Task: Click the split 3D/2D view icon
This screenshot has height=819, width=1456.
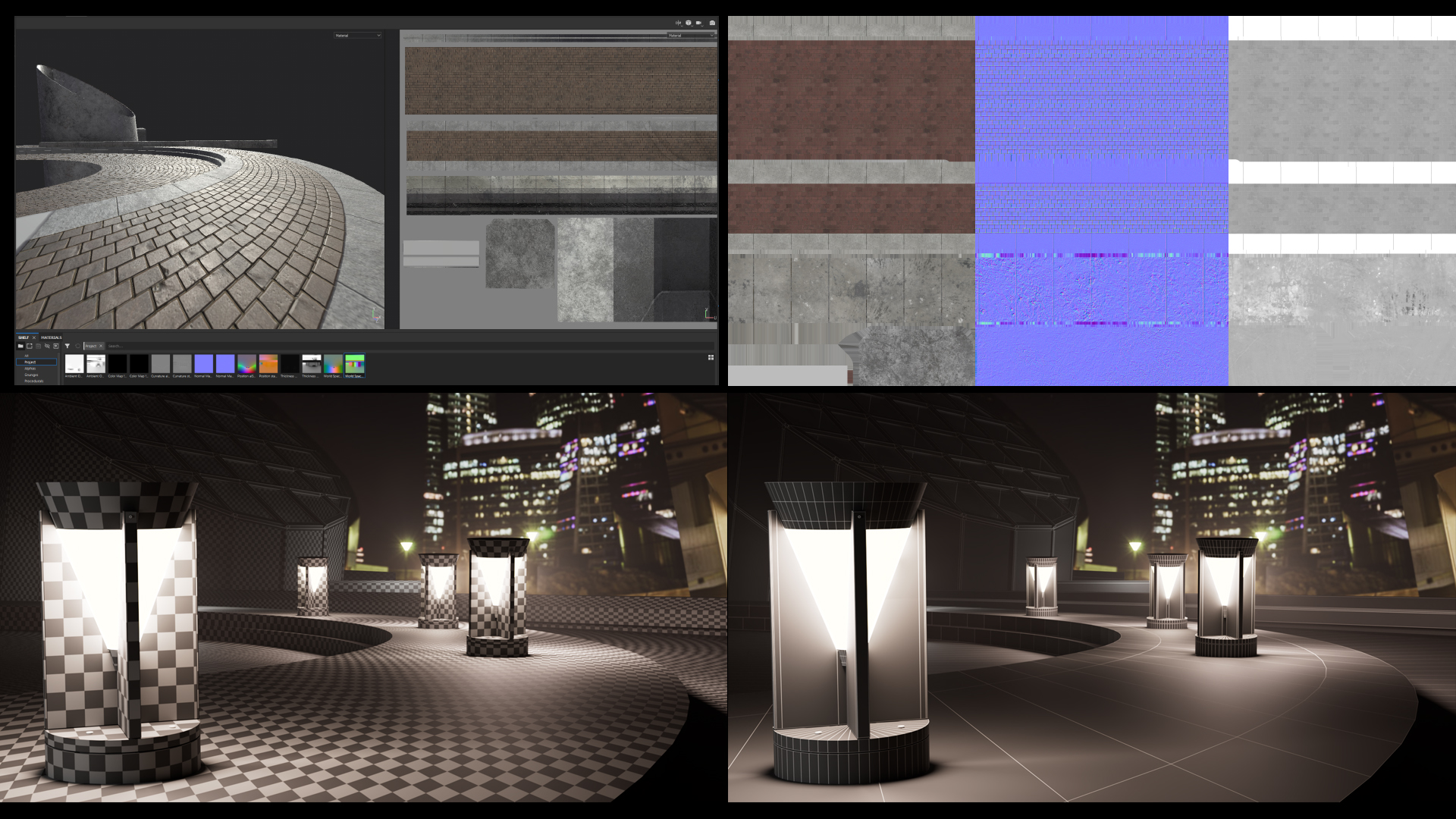Action: pos(678,22)
